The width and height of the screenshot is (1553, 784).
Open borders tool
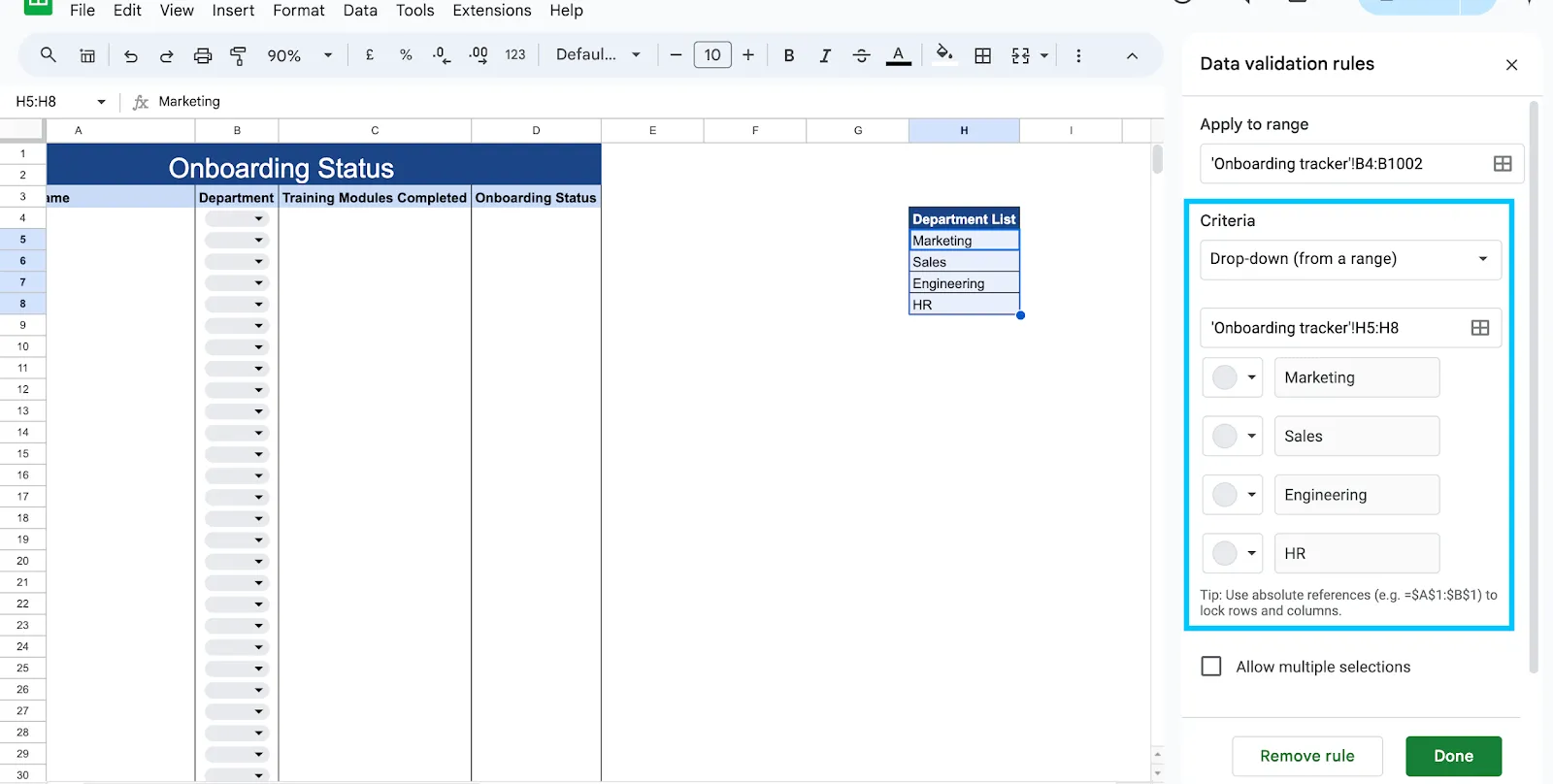(x=982, y=56)
